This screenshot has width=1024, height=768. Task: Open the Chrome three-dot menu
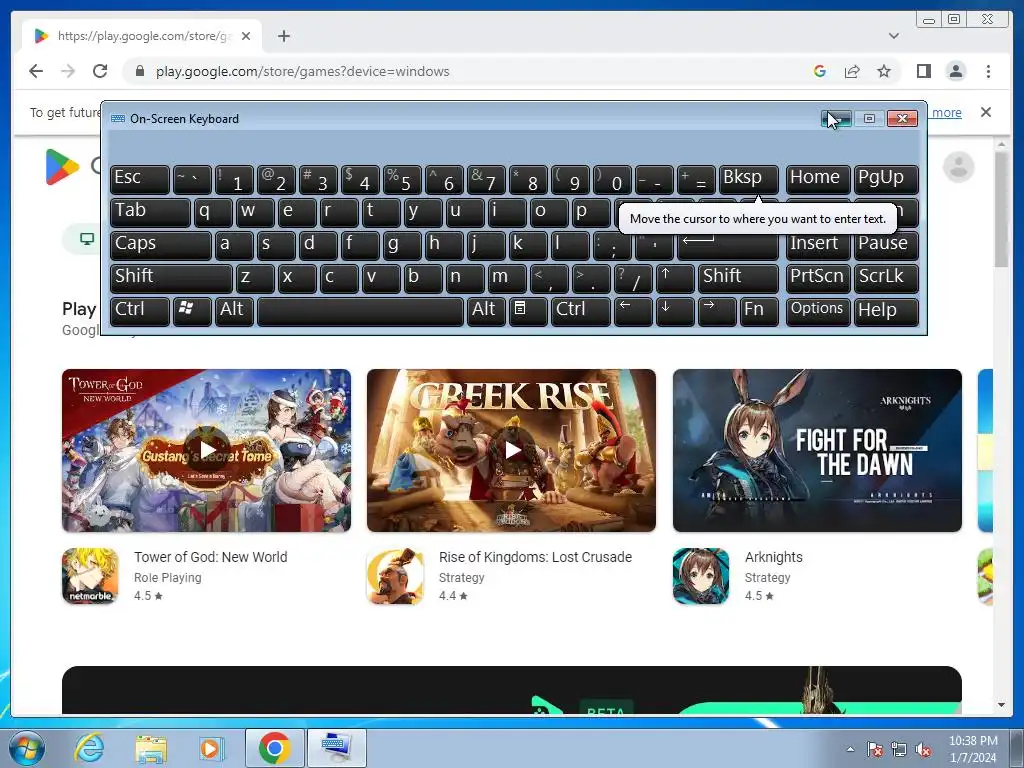tap(988, 71)
